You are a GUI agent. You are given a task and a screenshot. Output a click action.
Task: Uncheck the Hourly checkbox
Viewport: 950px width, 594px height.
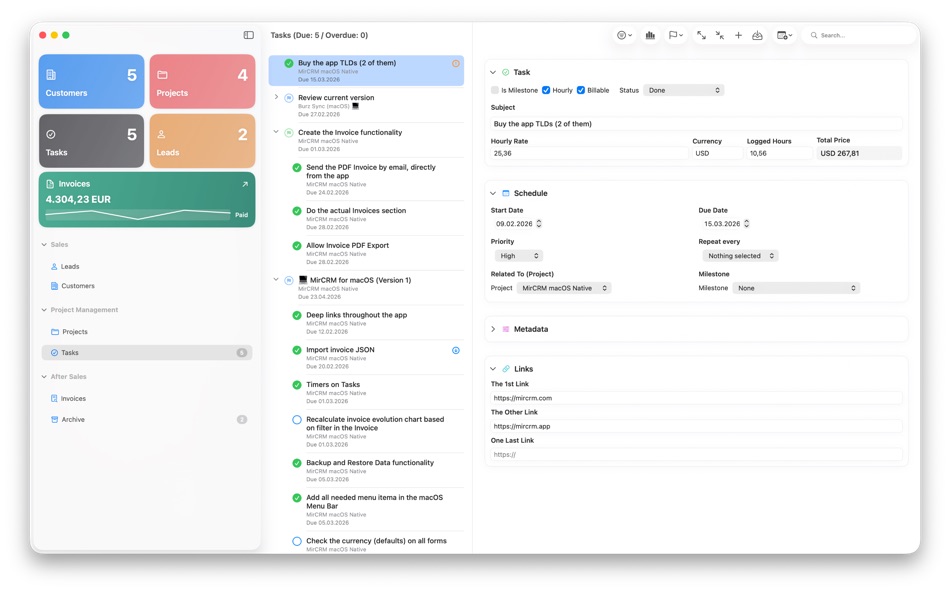(x=546, y=90)
